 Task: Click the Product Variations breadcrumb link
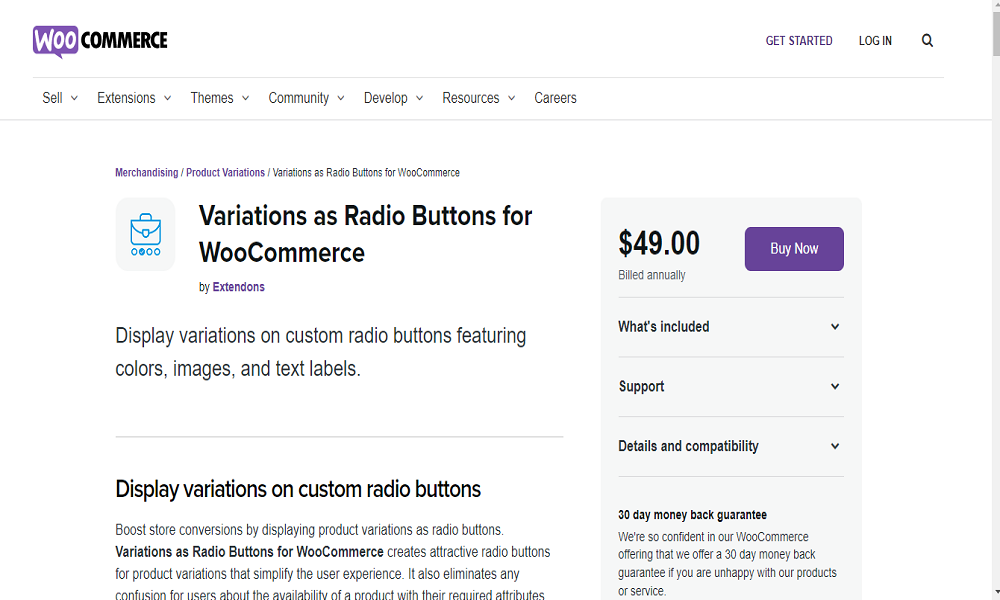point(225,172)
